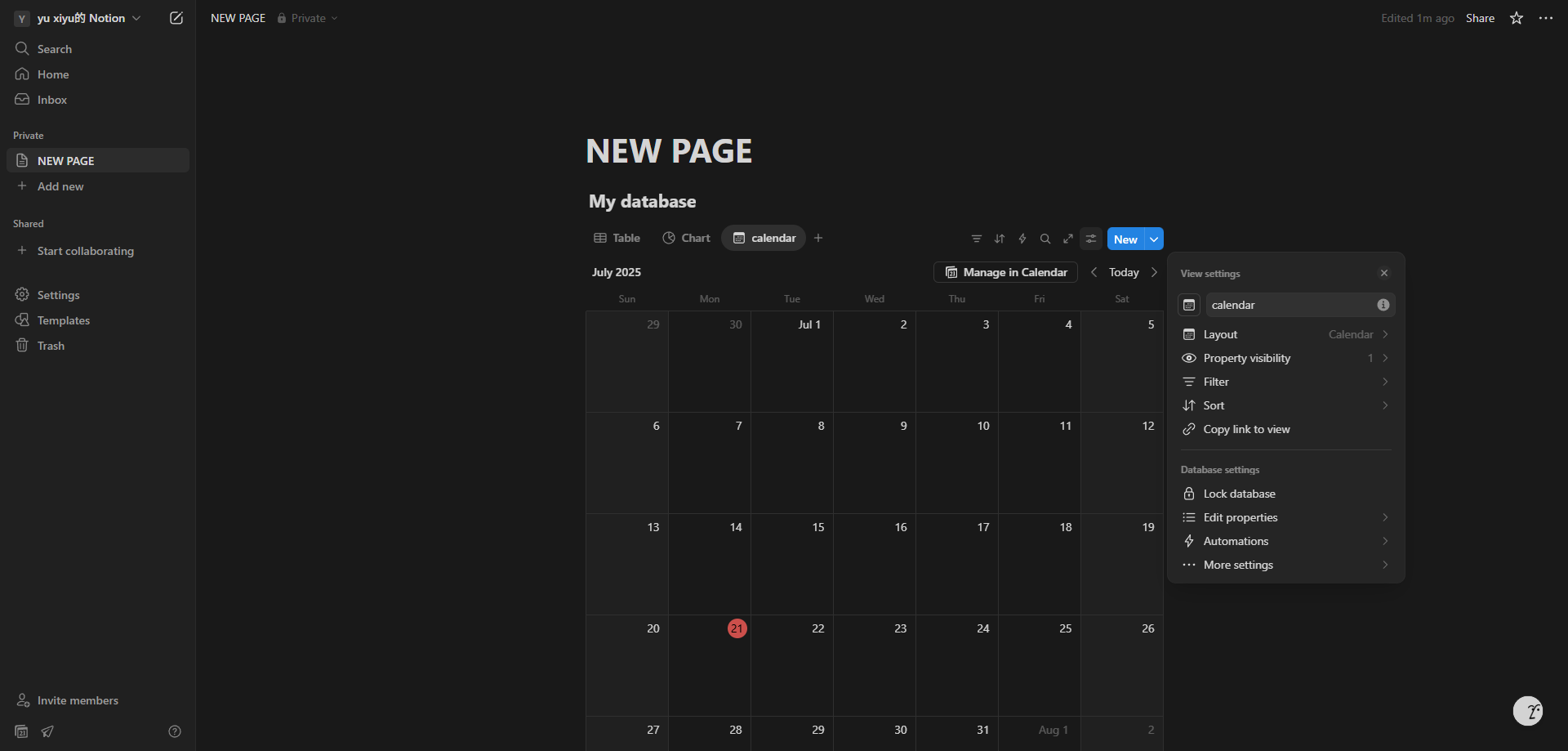Click the info icon in view name field

pyautogui.click(x=1383, y=305)
